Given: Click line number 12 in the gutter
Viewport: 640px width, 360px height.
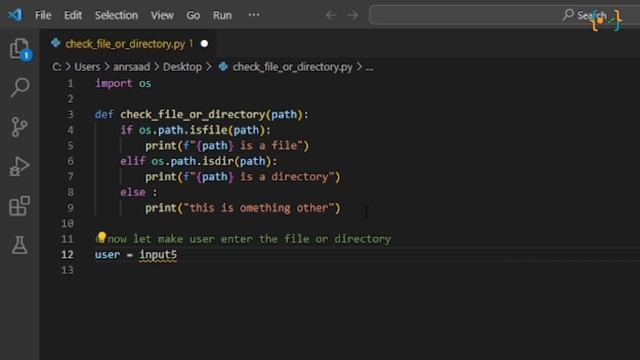Looking at the screenshot, I should pos(67,255).
